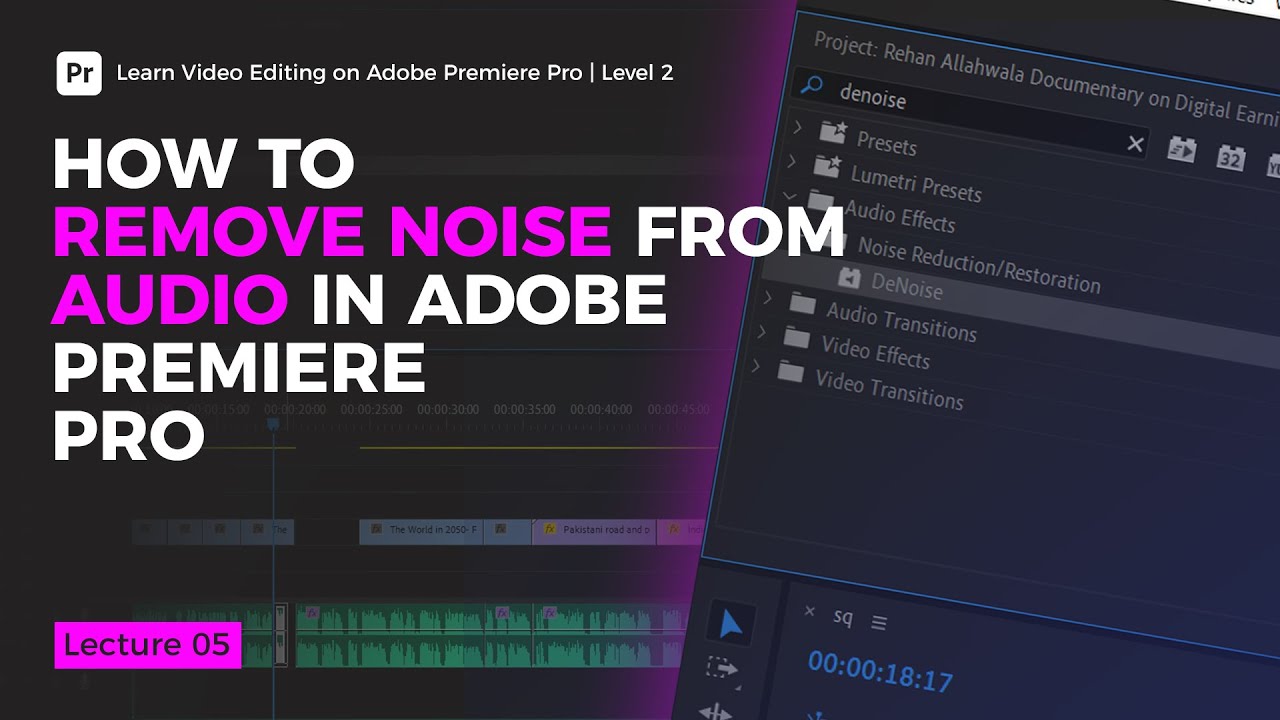Collapse the Audio Effects bin
Screen dimensions: 1280x720
[x=788, y=196]
